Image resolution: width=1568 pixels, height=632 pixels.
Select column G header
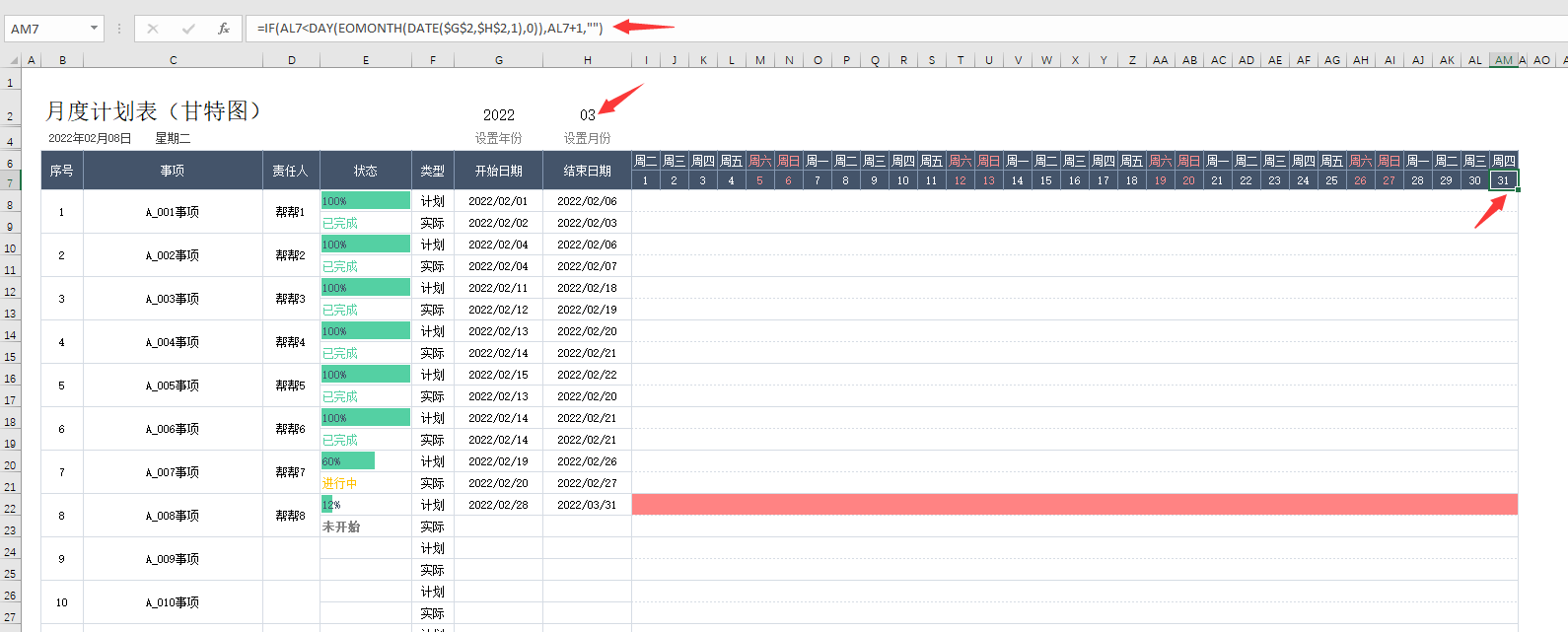click(499, 60)
